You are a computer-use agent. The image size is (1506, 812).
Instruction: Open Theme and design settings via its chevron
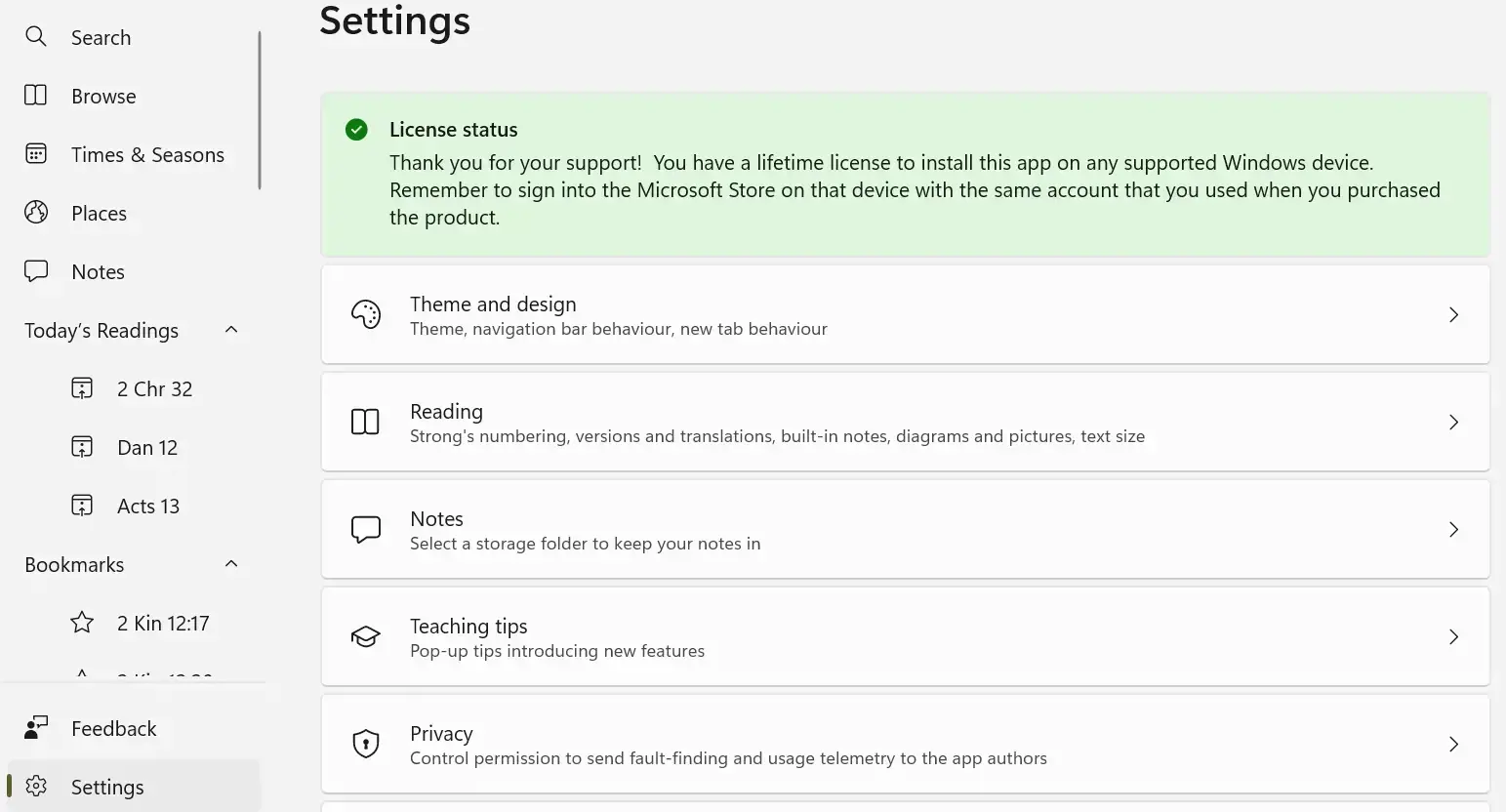[x=1453, y=314]
